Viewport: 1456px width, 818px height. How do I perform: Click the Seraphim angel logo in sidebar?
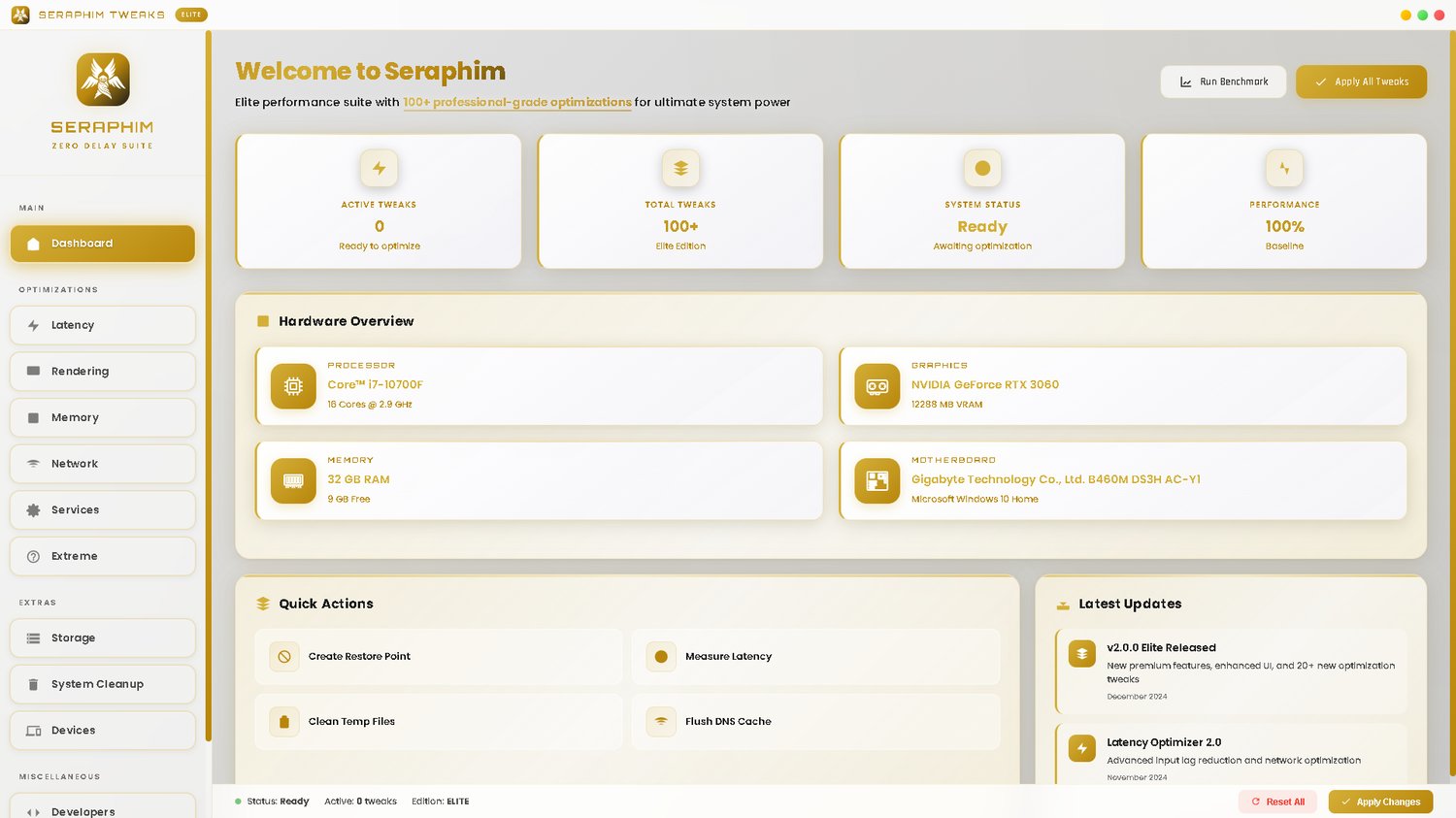103,80
